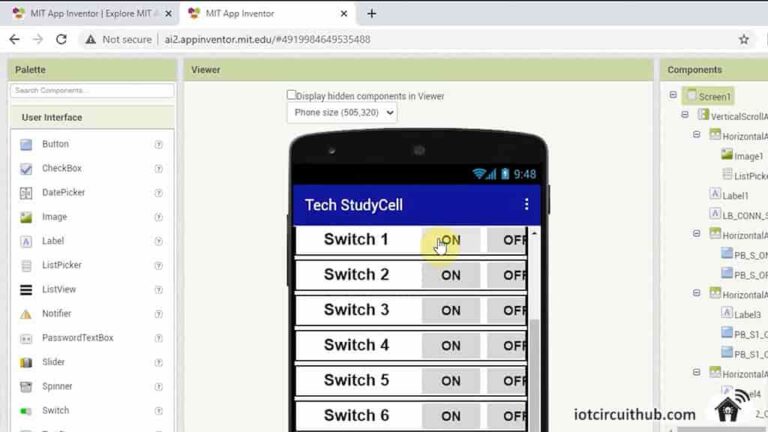Click OFF button for Switch 3

[x=507, y=311]
